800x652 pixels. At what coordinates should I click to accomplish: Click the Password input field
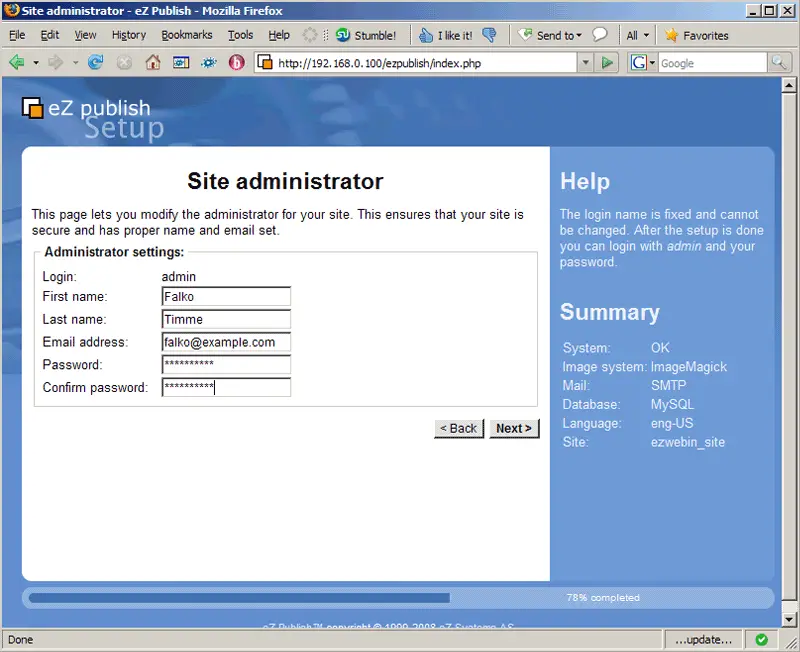click(226, 365)
